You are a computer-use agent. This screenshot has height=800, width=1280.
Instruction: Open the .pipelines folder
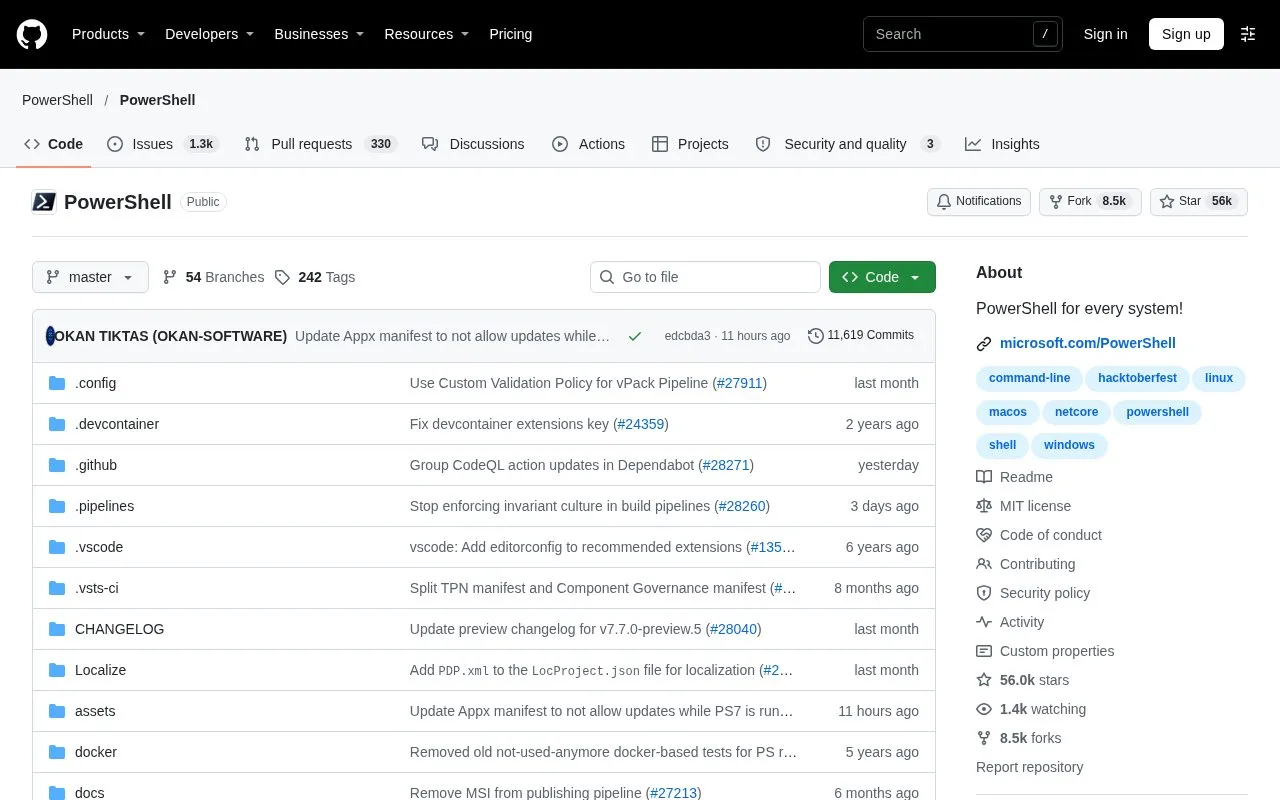tap(104, 506)
